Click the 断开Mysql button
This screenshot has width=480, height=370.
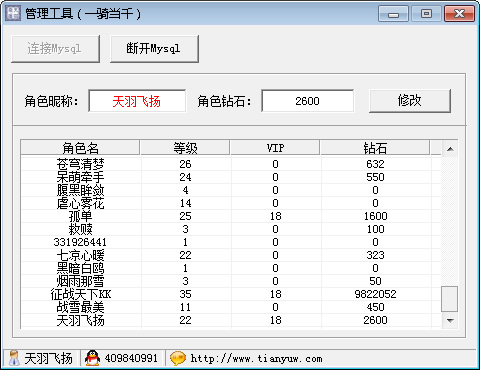click(x=154, y=49)
